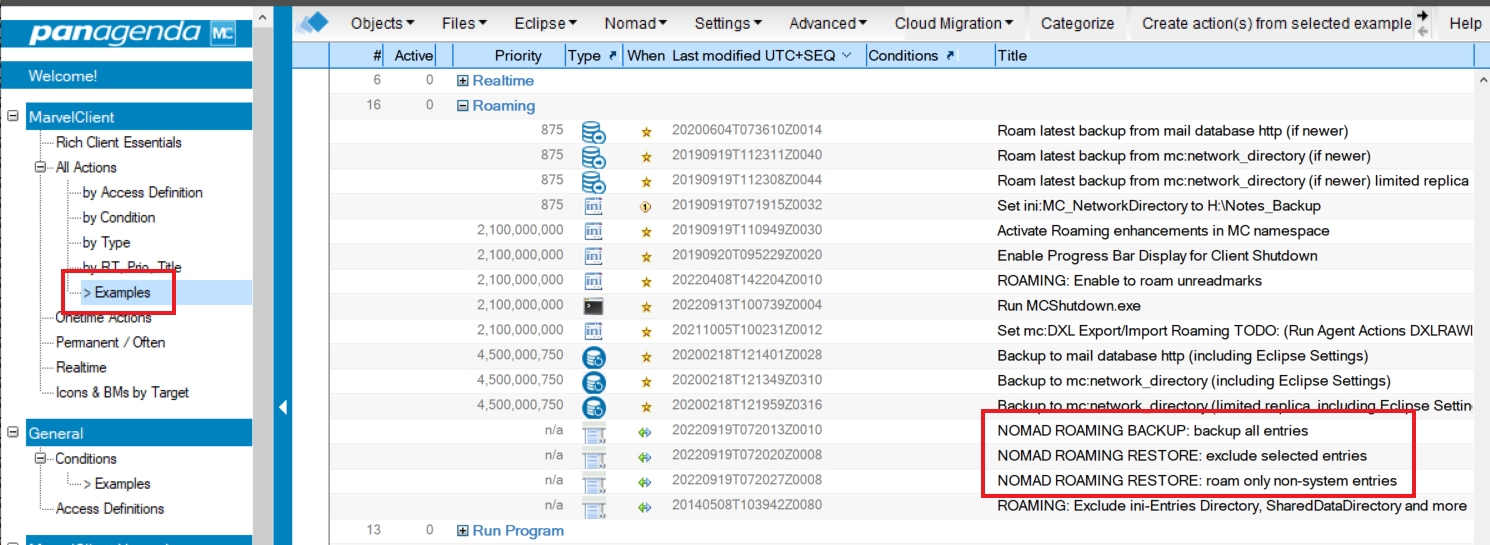
Task: Click ini icon of Activate Roaming enhancements row
Action: (593, 231)
